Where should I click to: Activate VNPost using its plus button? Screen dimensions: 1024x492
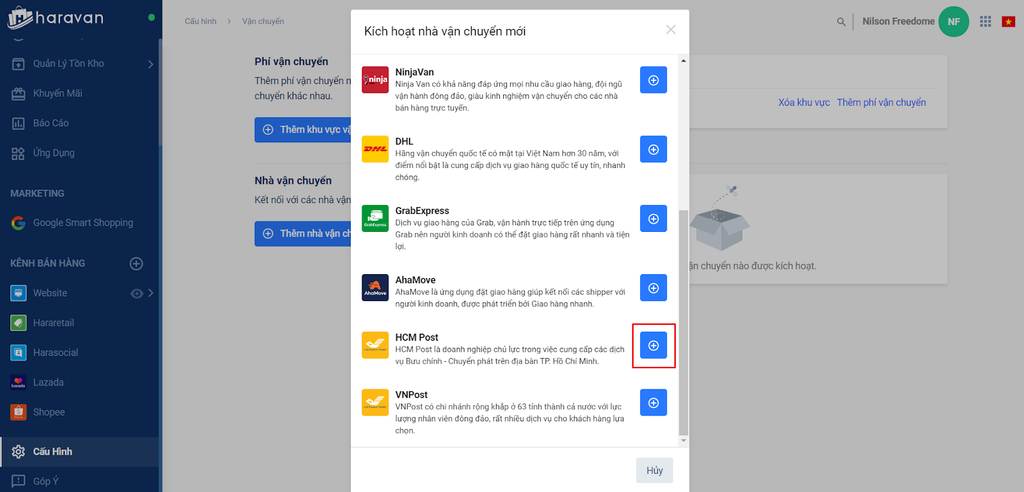point(653,402)
